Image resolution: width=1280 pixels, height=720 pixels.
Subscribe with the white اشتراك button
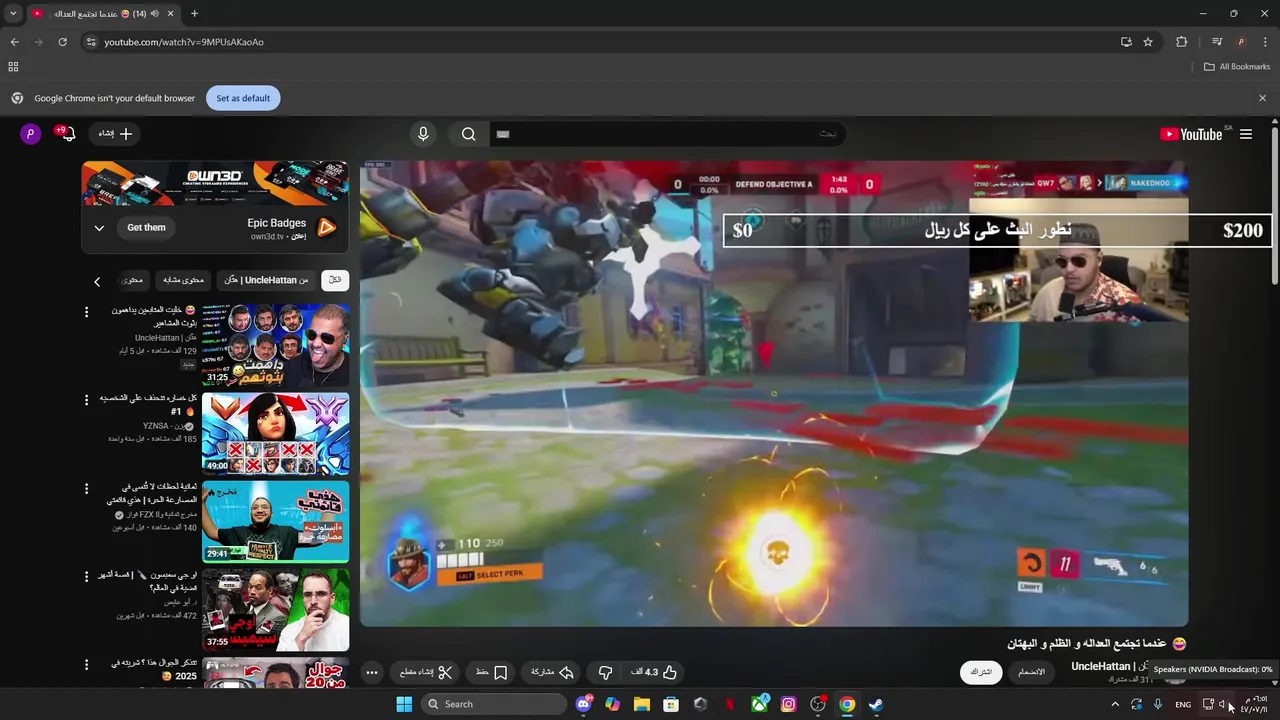[981, 672]
